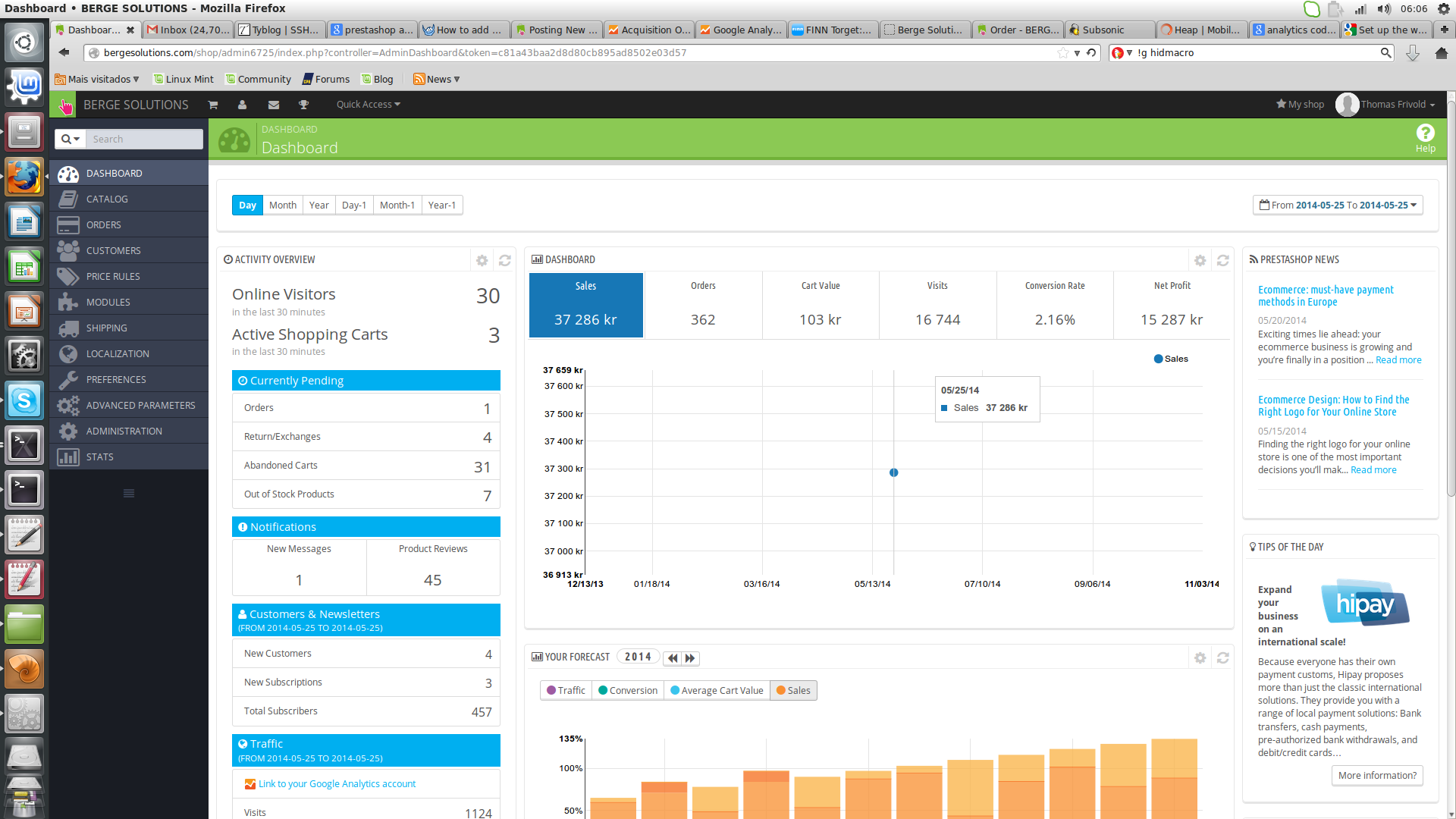
Task: Click the Help question mark icon
Action: (x=1425, y=133)
